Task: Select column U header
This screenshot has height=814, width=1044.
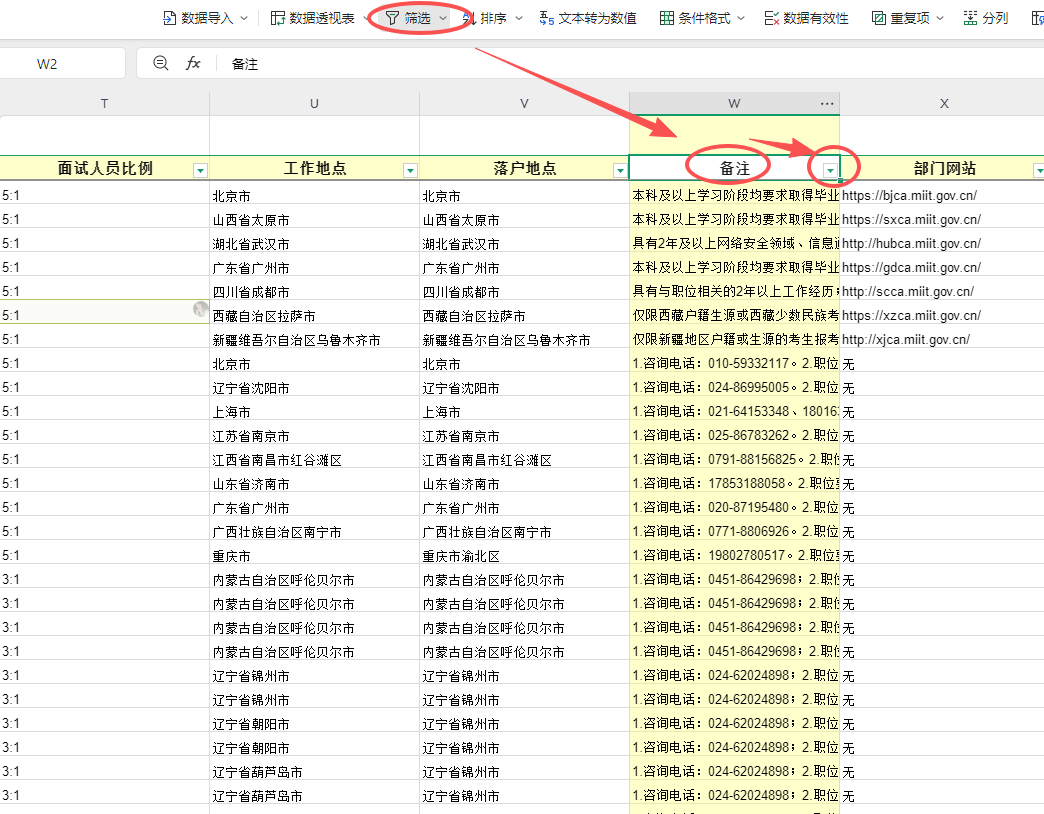Action: point(314,104)
